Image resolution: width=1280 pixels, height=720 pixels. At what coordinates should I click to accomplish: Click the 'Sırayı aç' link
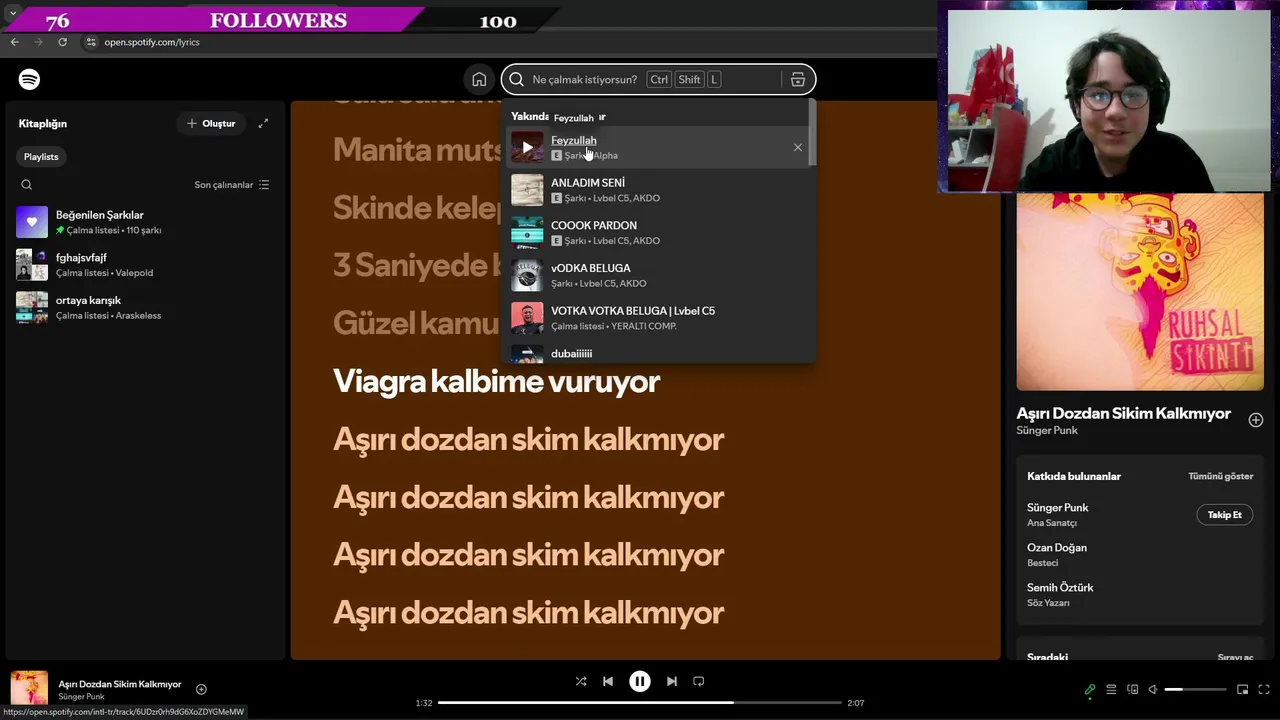1235,657
